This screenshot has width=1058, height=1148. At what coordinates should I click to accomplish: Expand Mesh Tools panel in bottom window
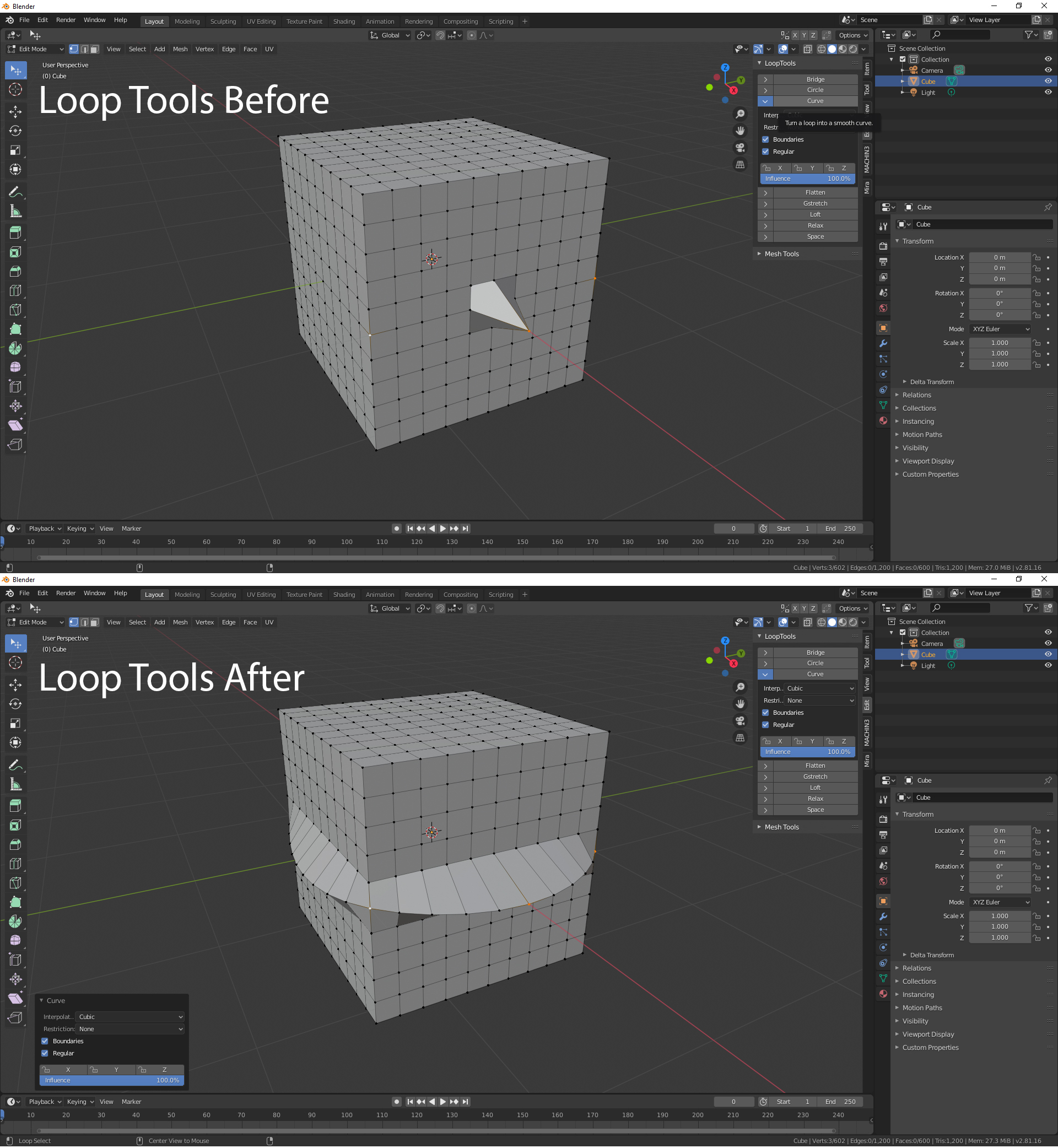(x=781, y=827)
